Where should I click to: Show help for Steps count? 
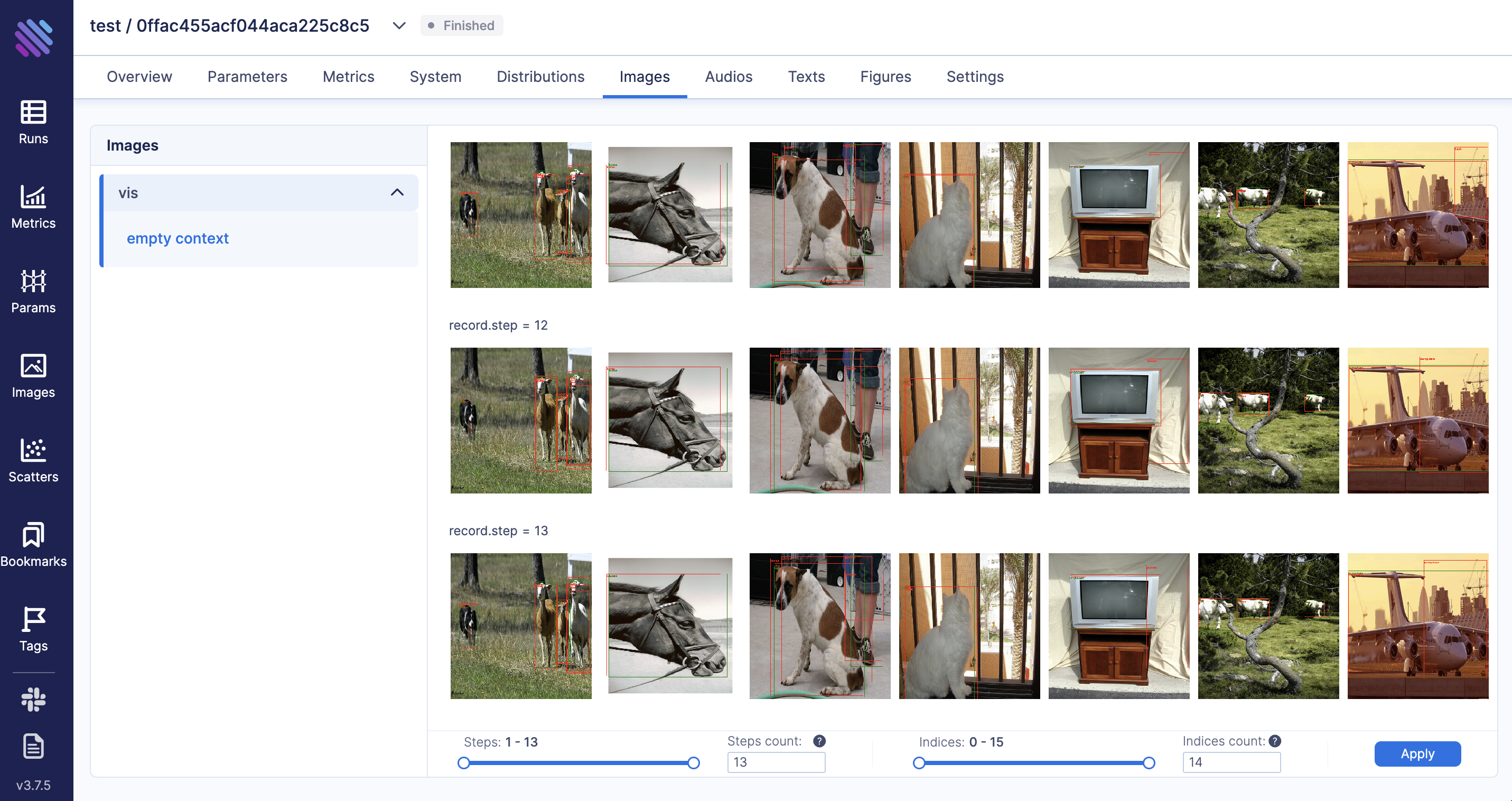point(819,741)
